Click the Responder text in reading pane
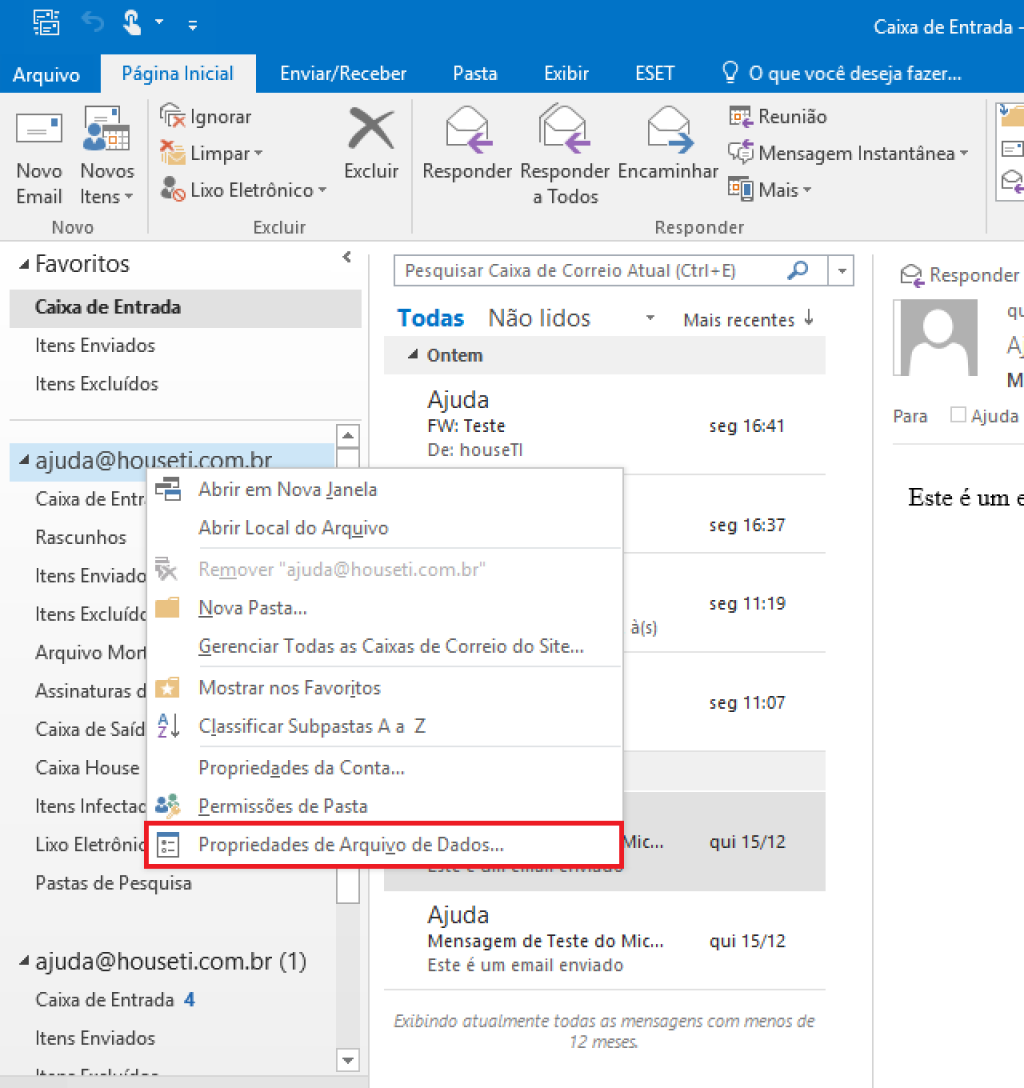Image resolution: width=1024 pixels, height=1088 pixels. coord(974,275)
